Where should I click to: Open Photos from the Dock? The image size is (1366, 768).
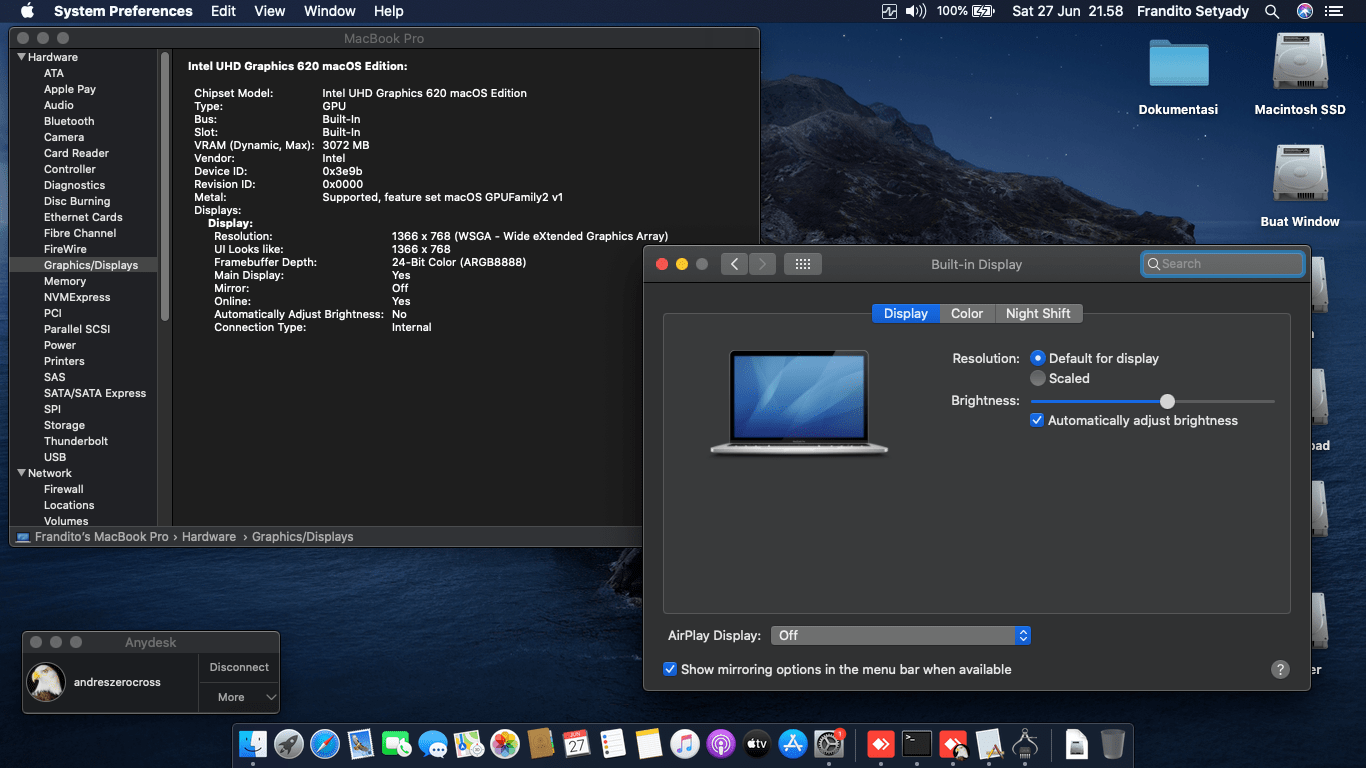(x=505, y=744)
